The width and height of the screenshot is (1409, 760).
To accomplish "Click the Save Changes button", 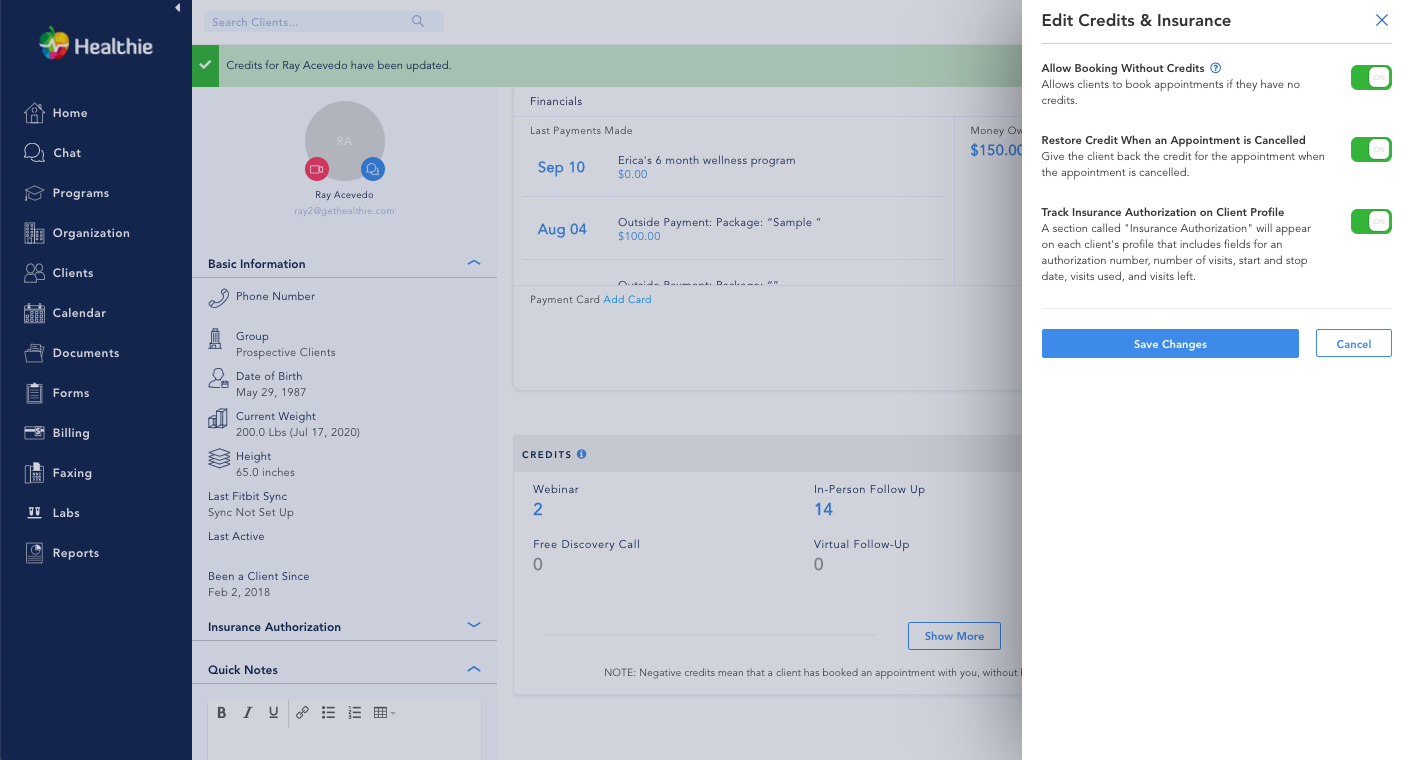I will 1170,344.
